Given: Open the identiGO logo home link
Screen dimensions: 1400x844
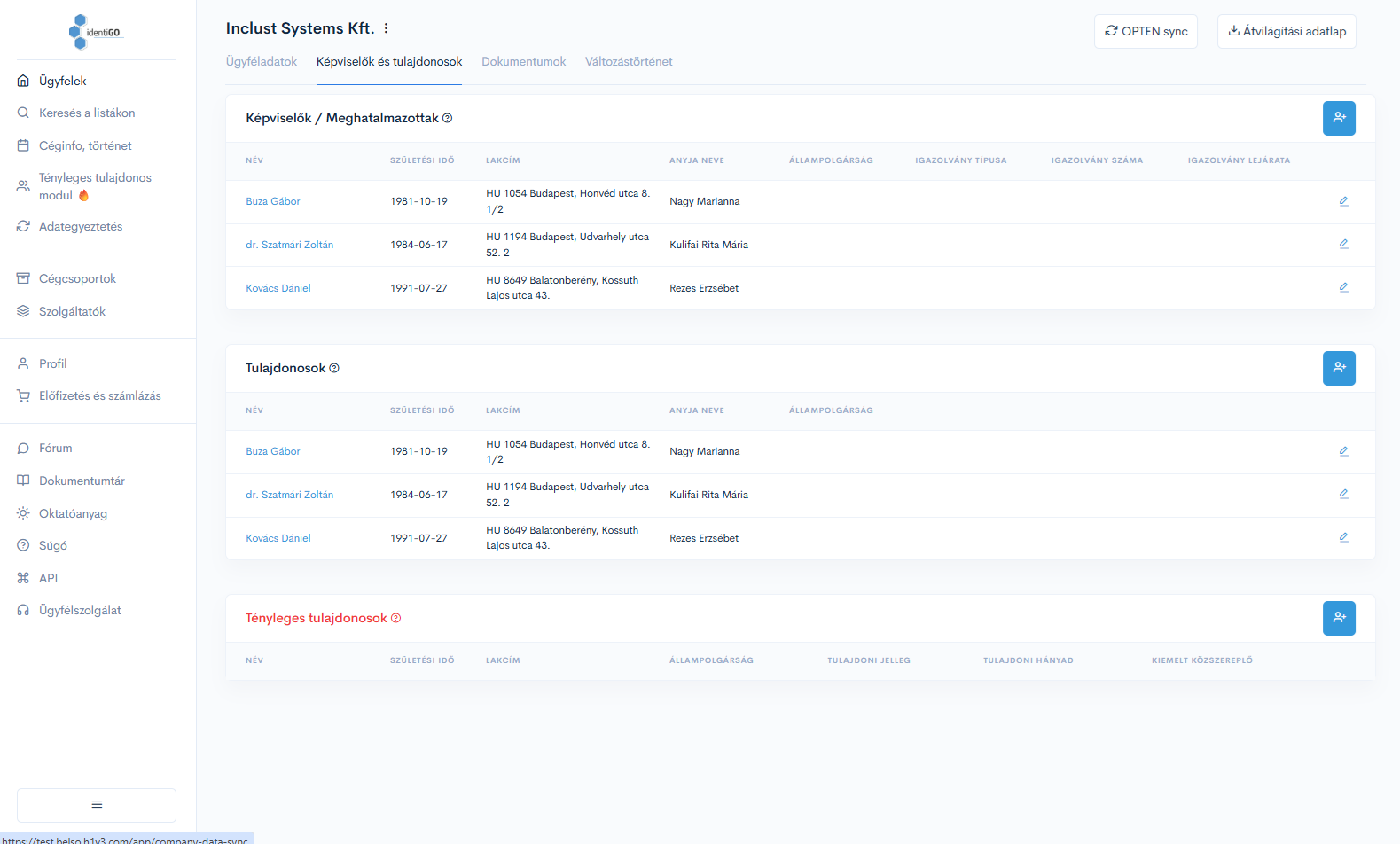Looking at the screenshot, I should click(x=96, y=32).
